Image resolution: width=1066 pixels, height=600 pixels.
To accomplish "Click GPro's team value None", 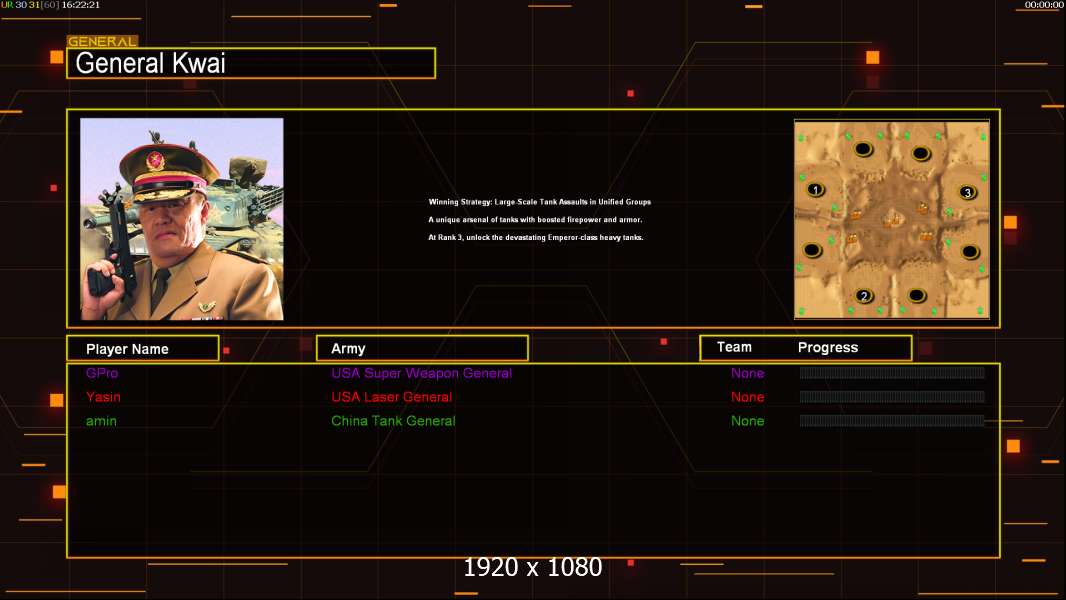I will 747,373.
